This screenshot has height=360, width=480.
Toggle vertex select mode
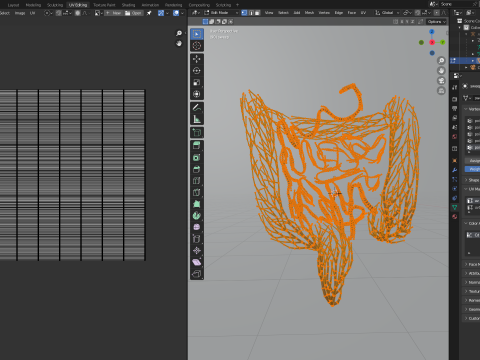coord(244,13)
